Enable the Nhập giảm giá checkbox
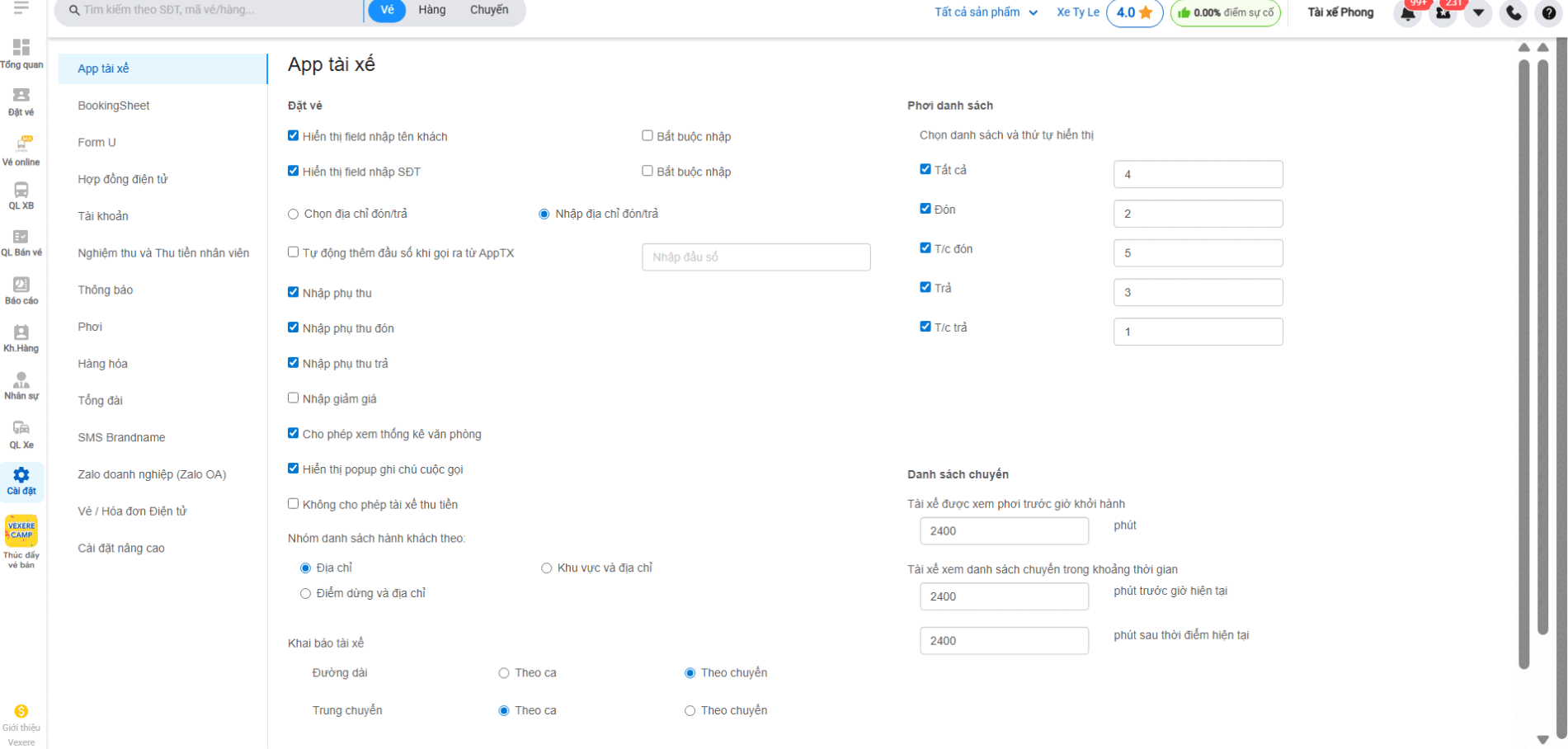 click(293, 398)
